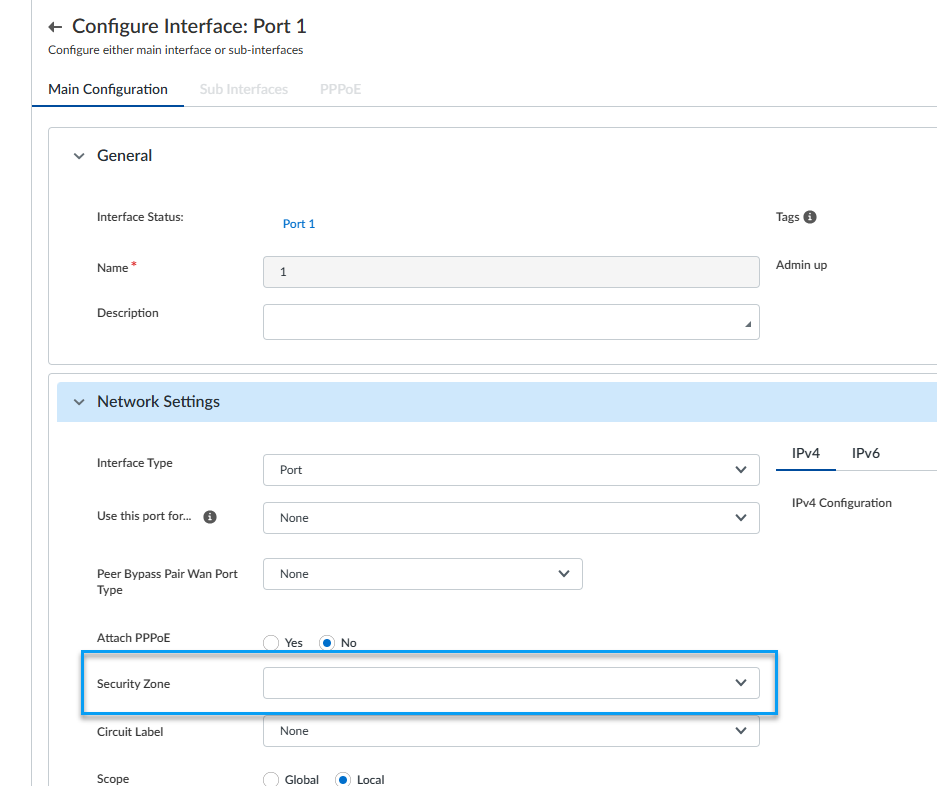Set Scope to Global

(270, 780)
